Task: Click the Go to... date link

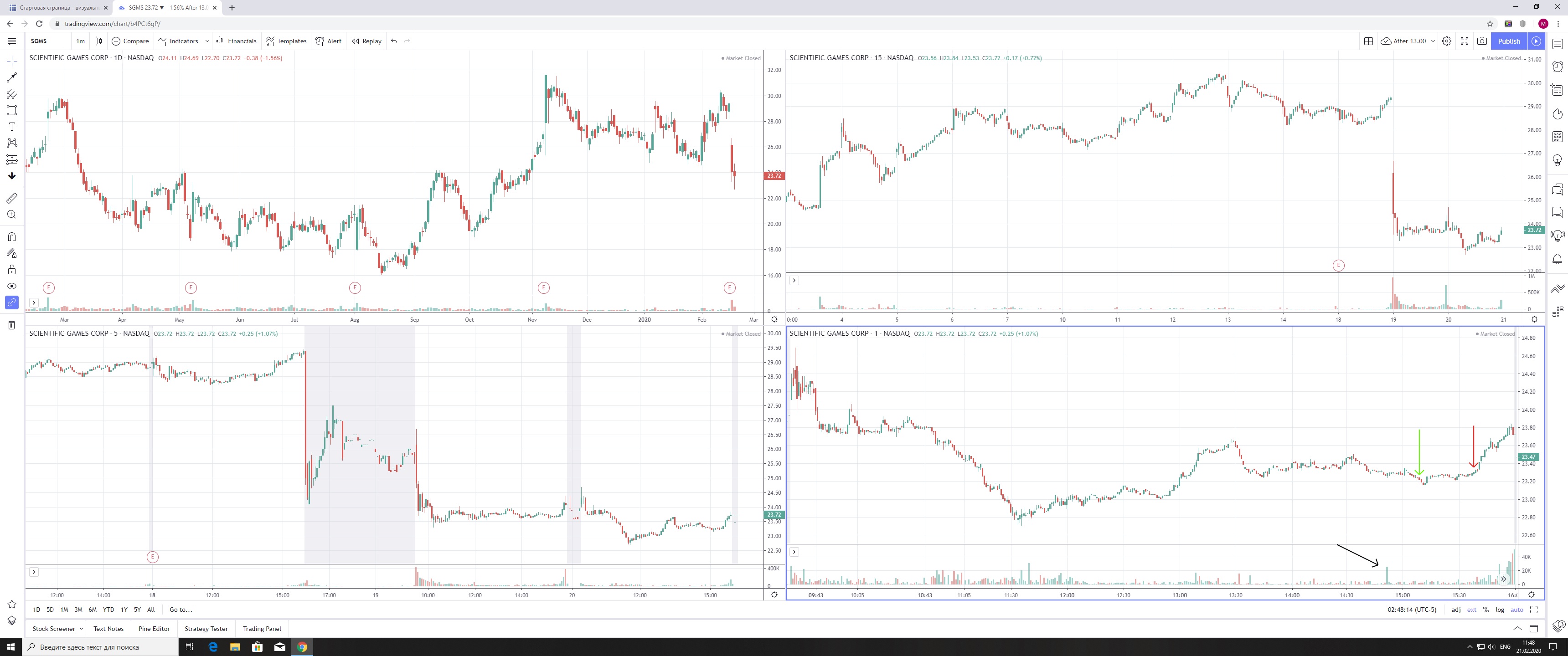Action: pyautogui.click(x=181, y=610)
